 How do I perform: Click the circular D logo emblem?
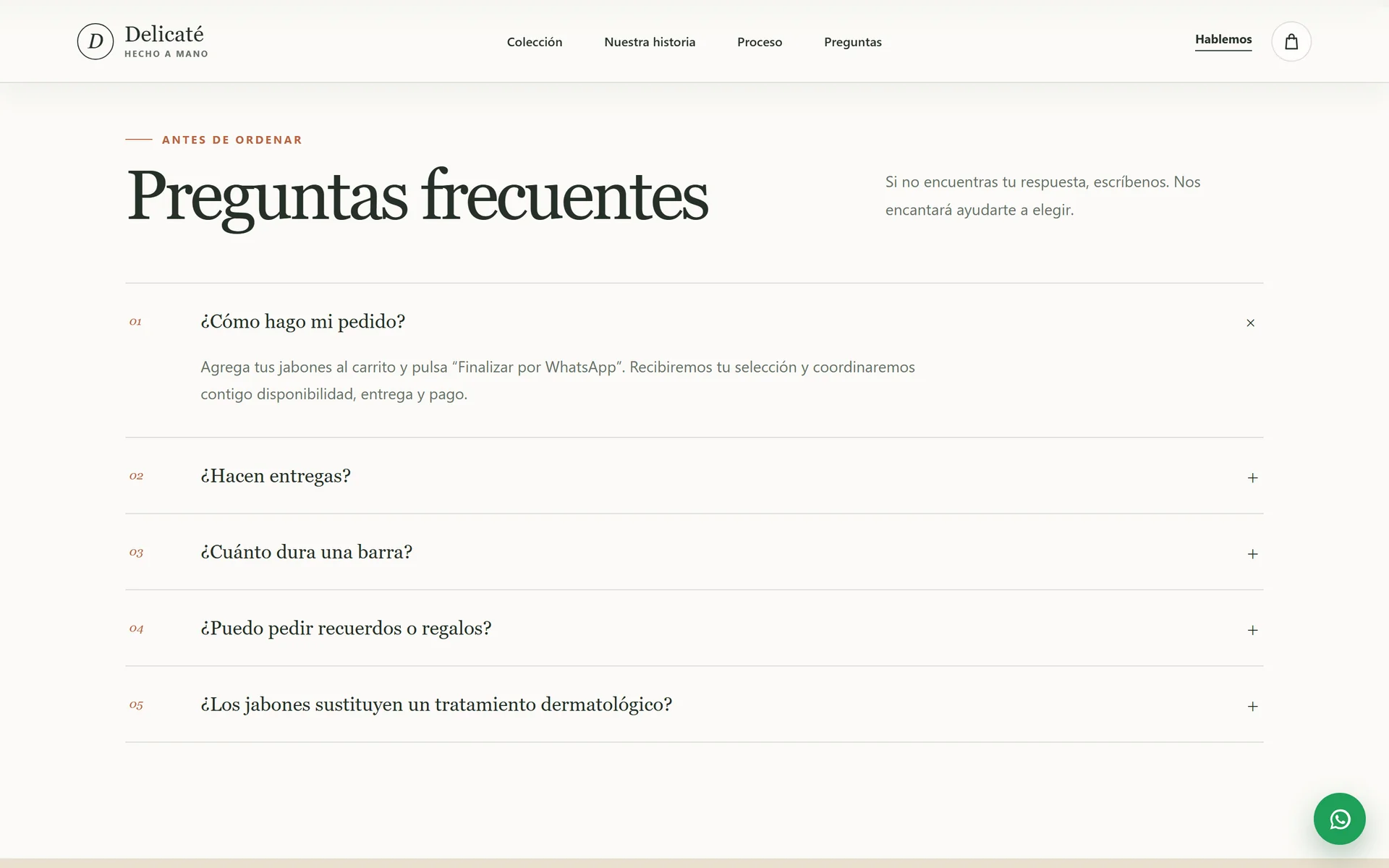[x=95, y=41]
